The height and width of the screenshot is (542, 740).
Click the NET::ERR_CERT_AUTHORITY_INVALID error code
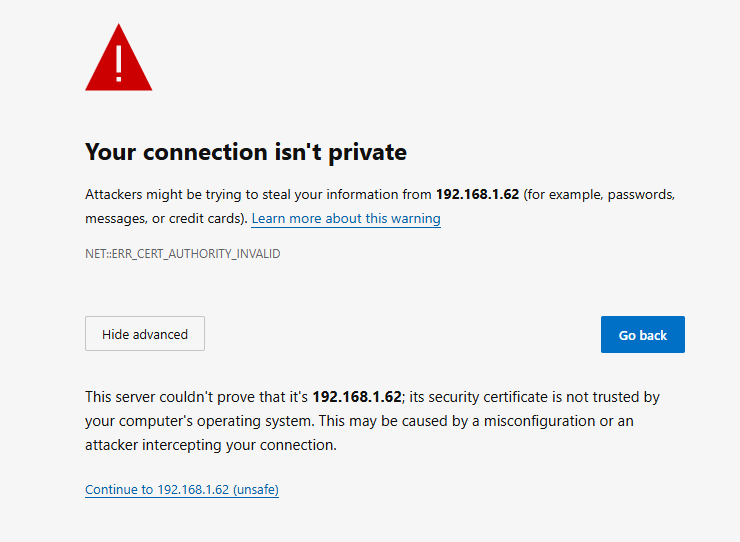[182, 254]
